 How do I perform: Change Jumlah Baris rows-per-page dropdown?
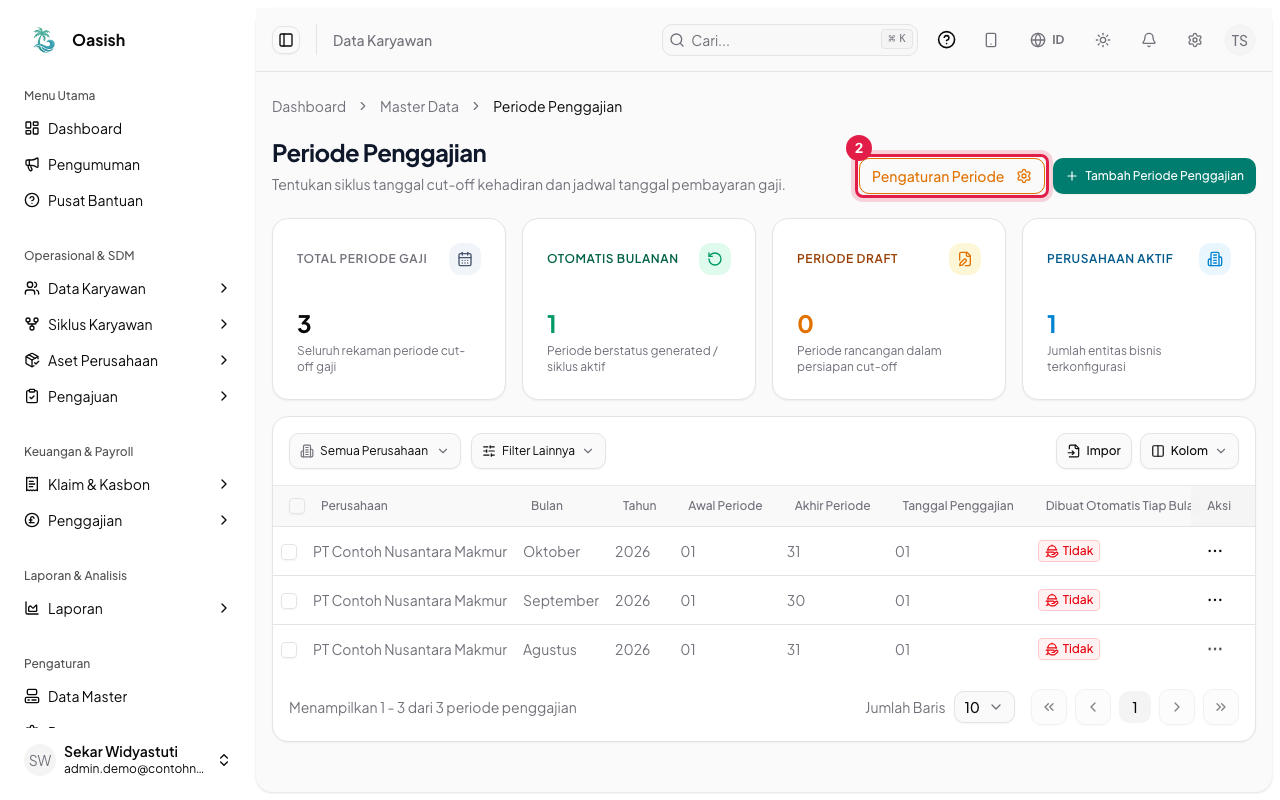pyautogui.click(x=984, y=707)
